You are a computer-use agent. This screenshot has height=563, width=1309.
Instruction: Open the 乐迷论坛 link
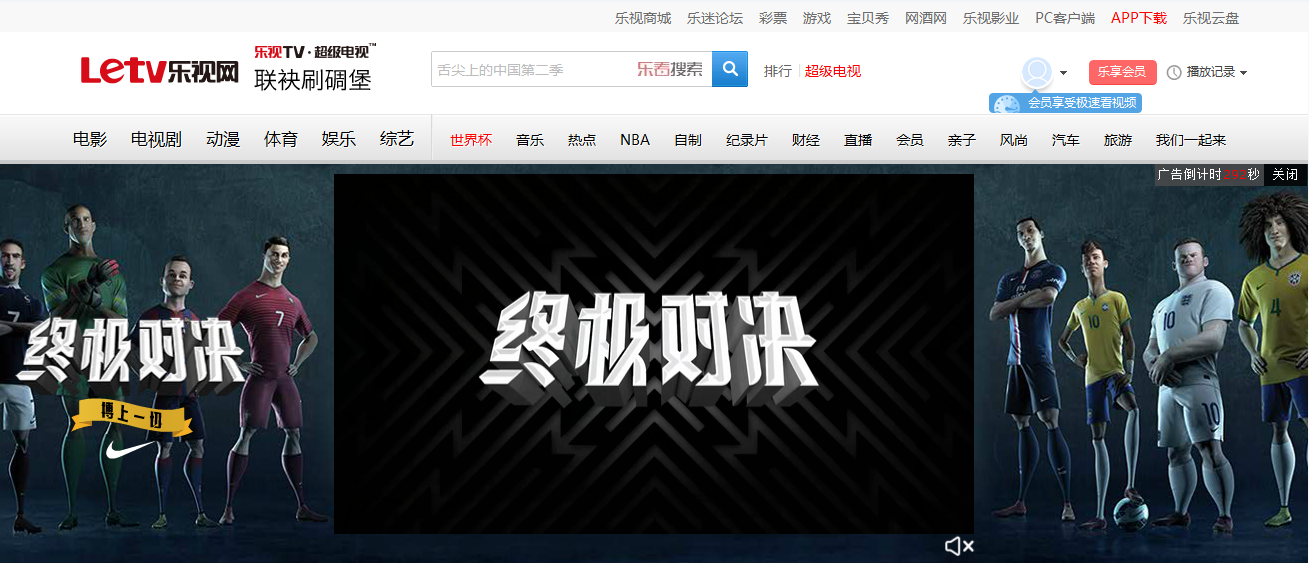715,18
